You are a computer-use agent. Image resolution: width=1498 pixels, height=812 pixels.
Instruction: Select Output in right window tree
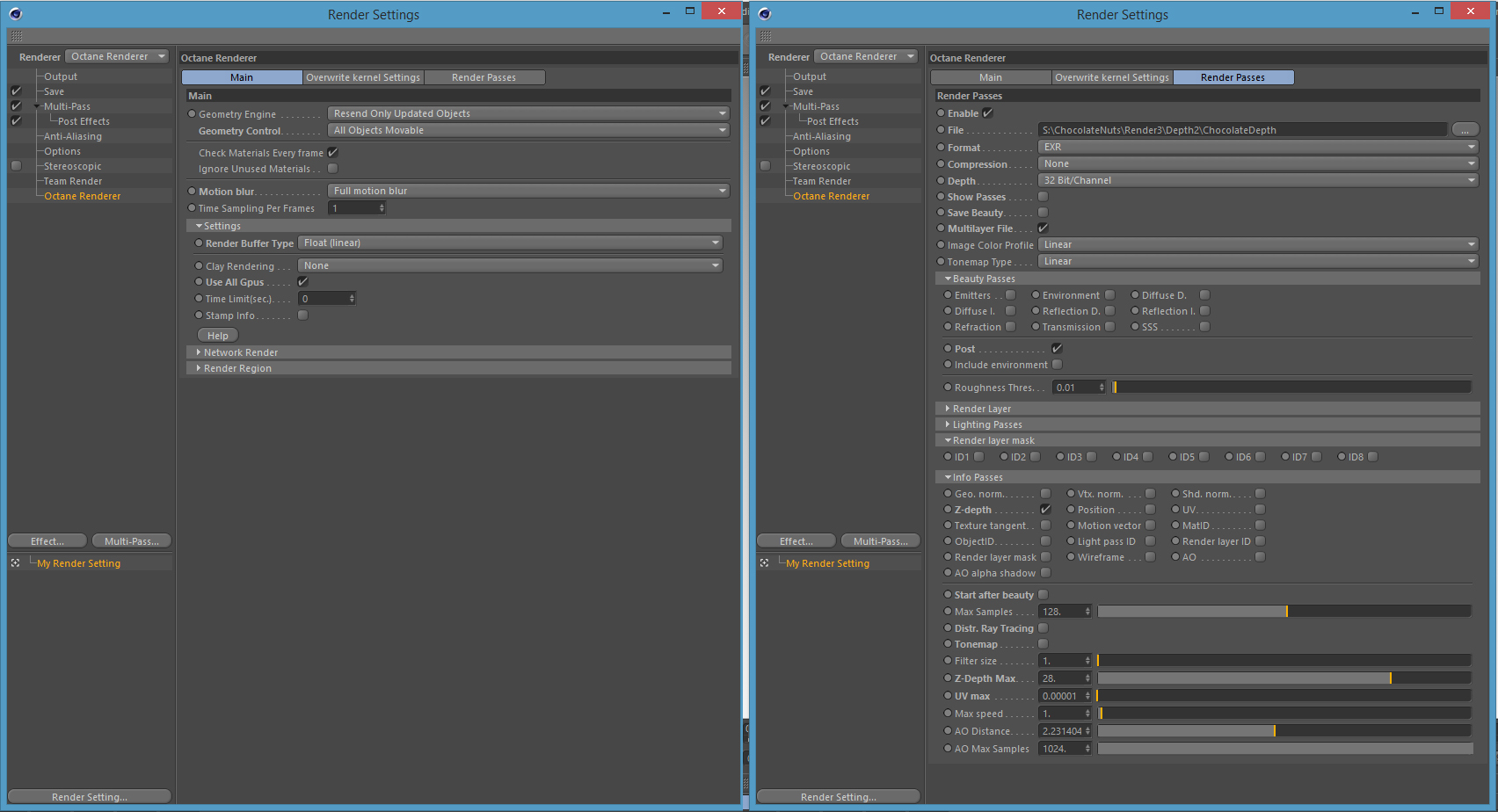(x=810, y=76)
